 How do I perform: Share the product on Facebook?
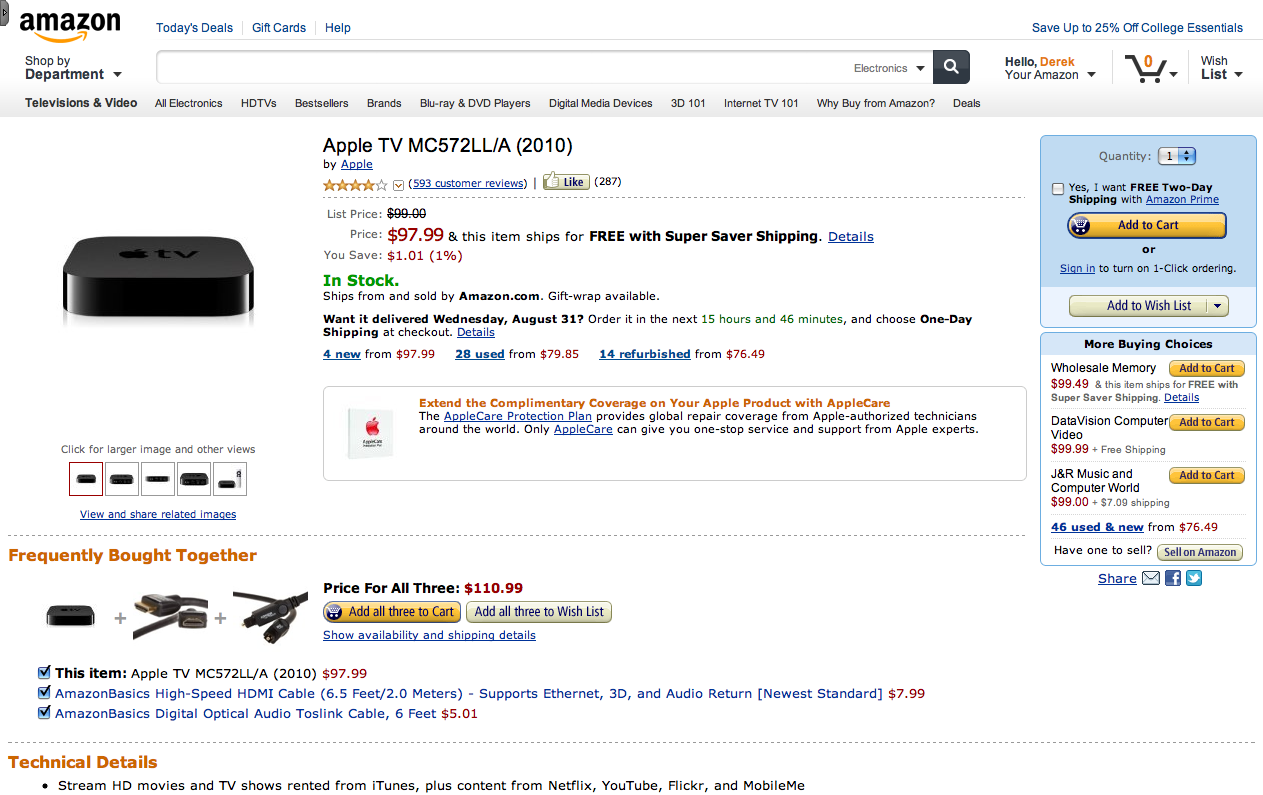click(1173, 578)
